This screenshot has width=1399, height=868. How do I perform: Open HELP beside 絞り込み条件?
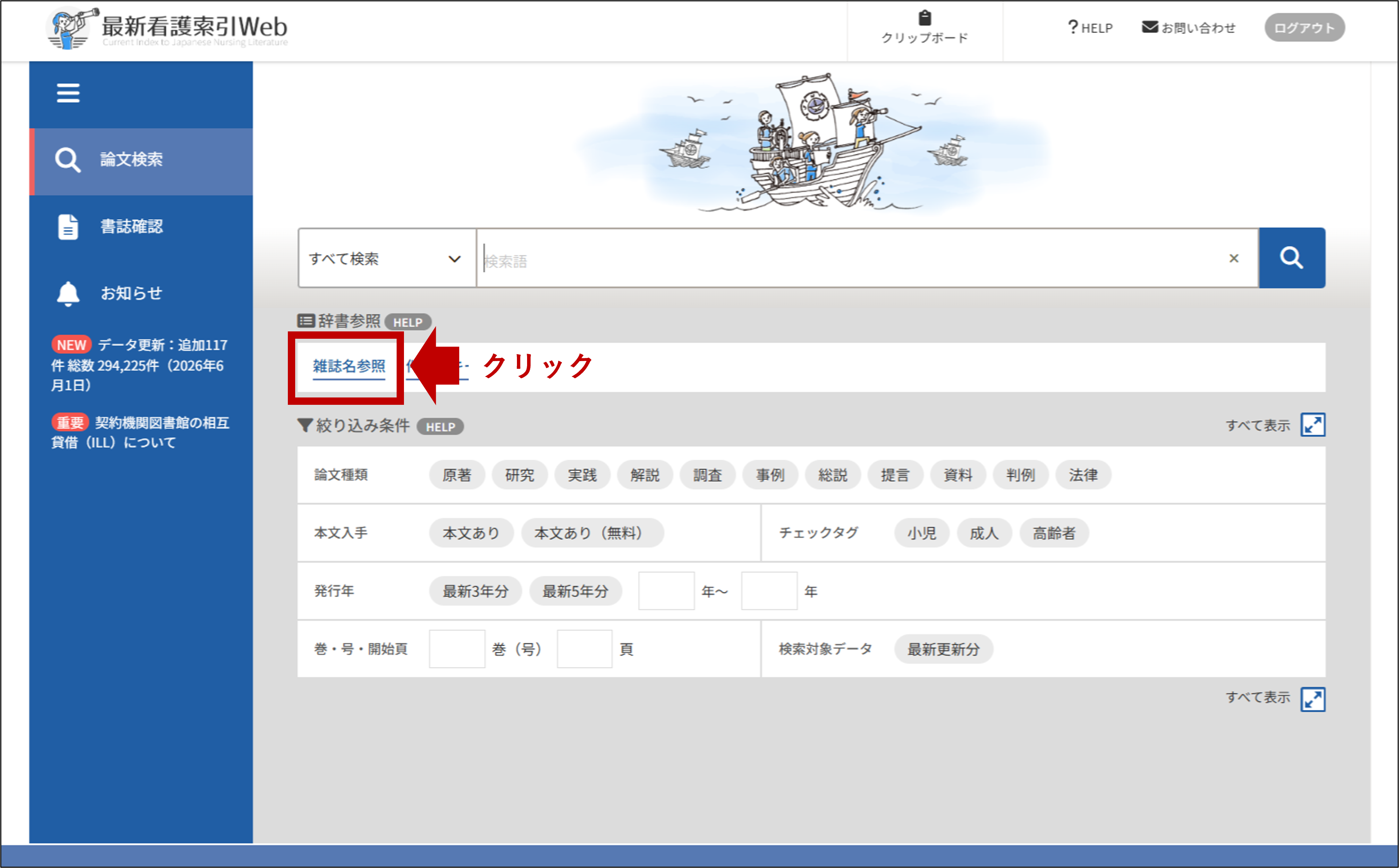(x=440, y=426)
